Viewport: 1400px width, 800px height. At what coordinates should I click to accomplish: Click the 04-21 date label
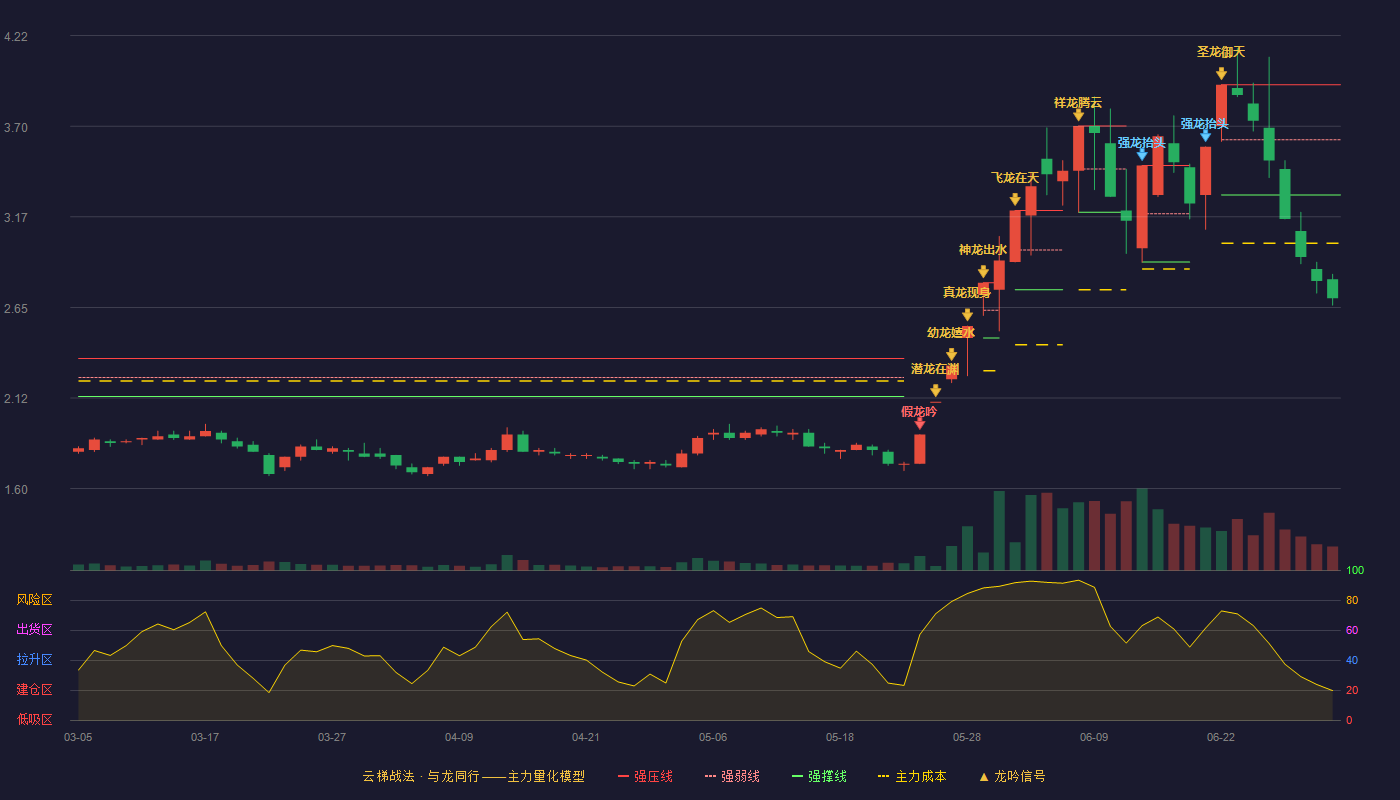tap(586, 737)
